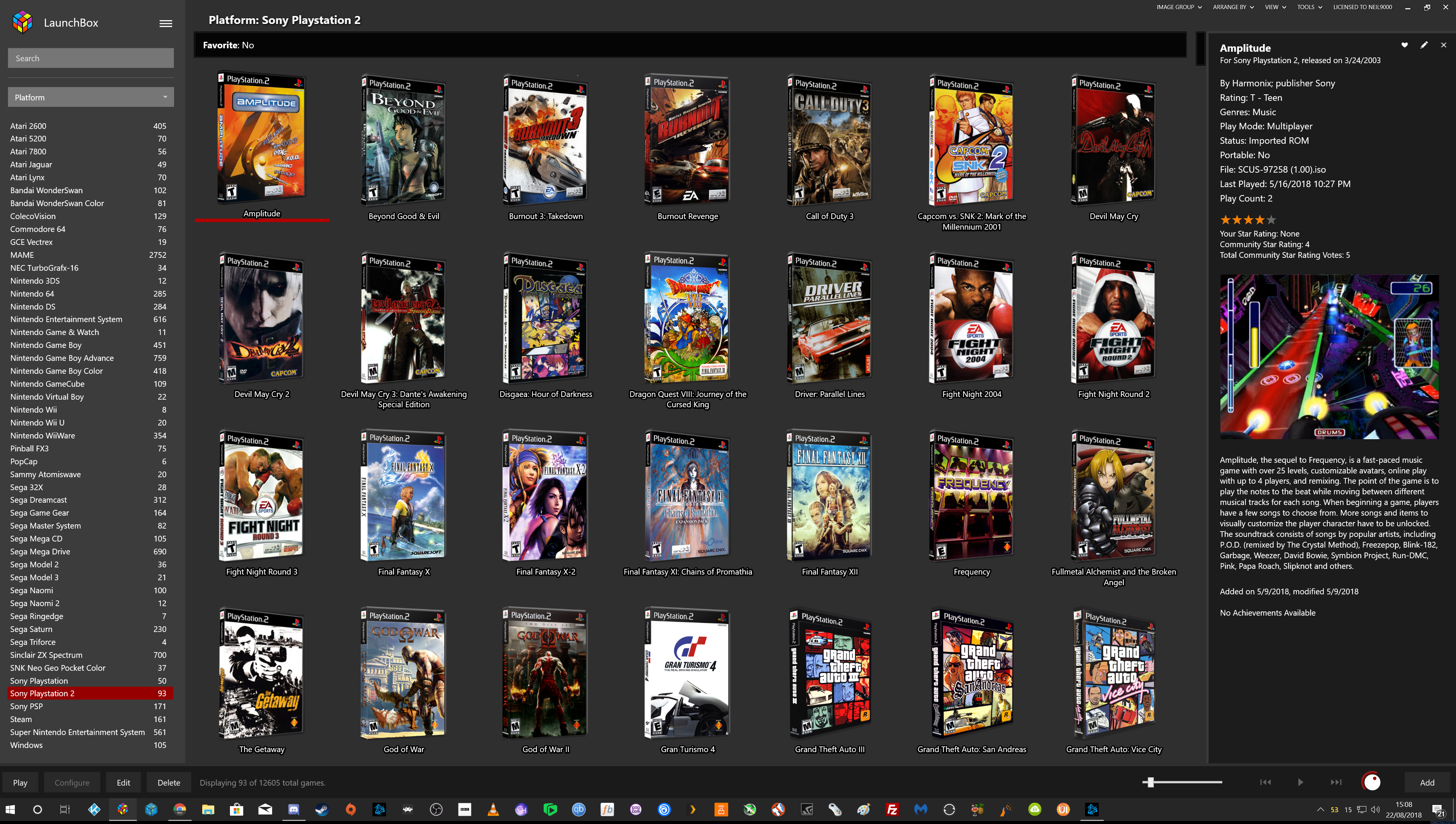Open the View menu
This screenshot has width=1456, height=824.
pyautogui.click(x=1275, y=7)
